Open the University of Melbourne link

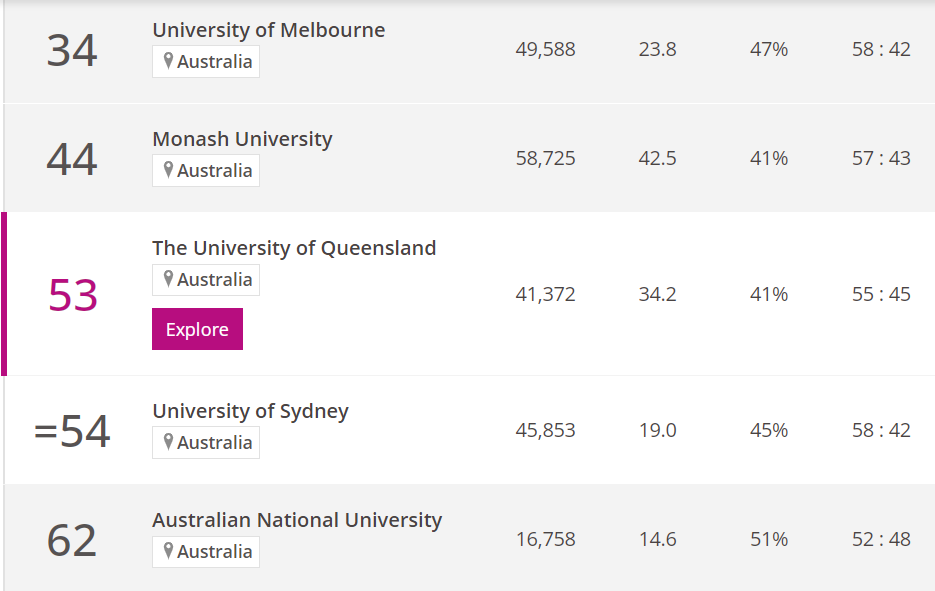pyautogui.click(x=268, y=30)
